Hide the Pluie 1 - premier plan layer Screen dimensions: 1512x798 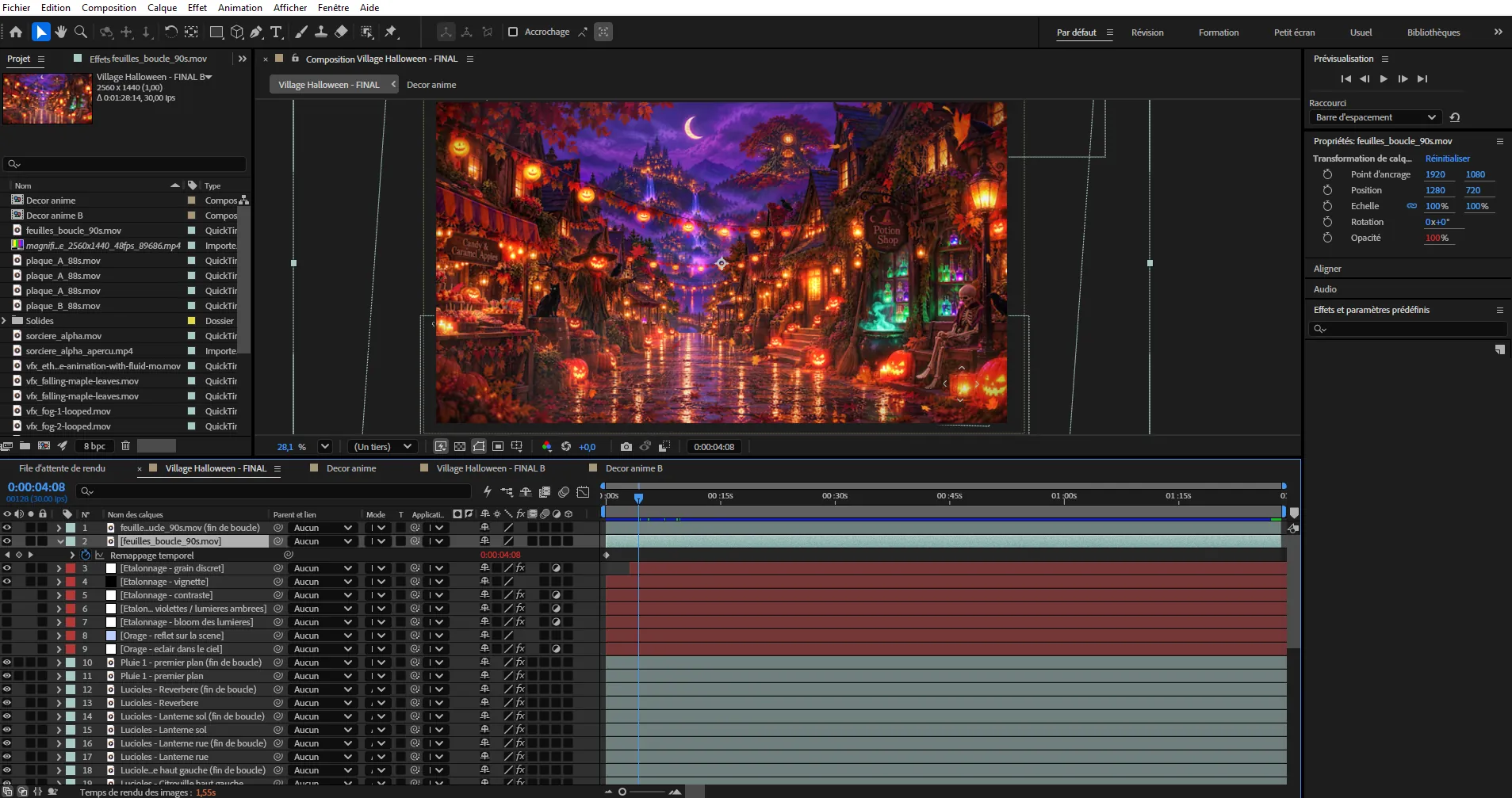pos(7,676)
